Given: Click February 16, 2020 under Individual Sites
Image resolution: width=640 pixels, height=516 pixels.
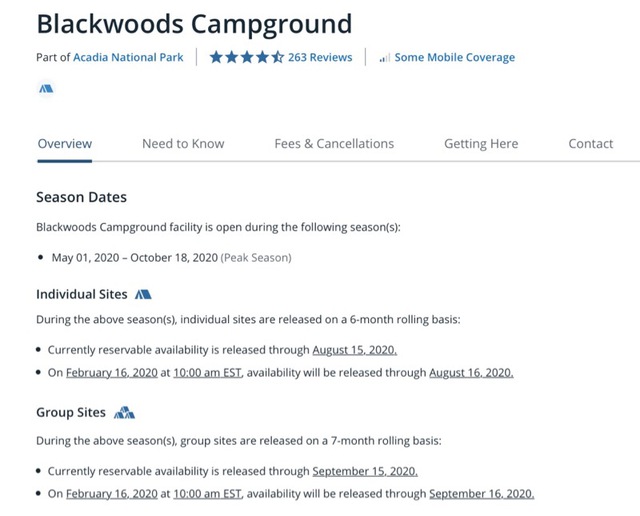Looking at the screenshot, I should pos(112,373).
